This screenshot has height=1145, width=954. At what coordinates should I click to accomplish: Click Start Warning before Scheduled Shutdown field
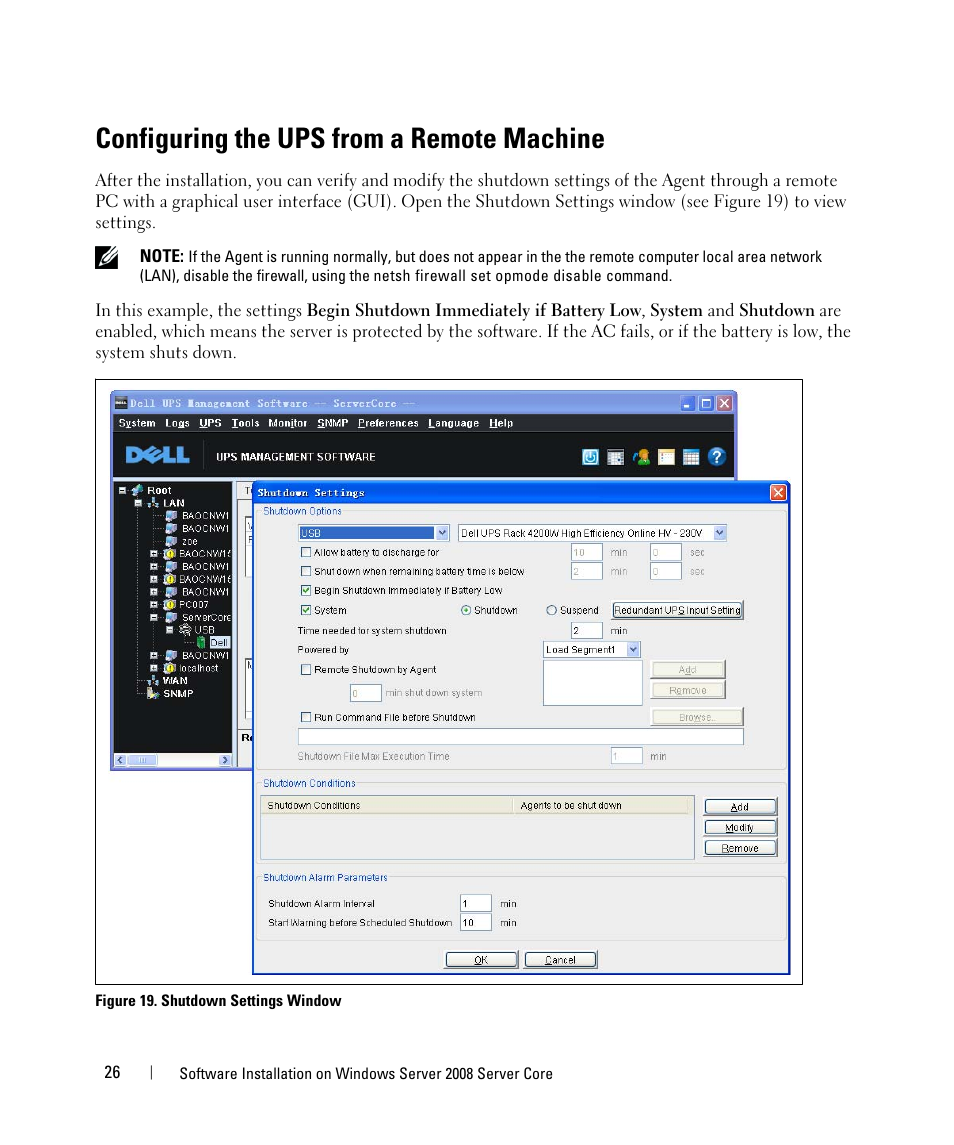(x=476, y=922)
